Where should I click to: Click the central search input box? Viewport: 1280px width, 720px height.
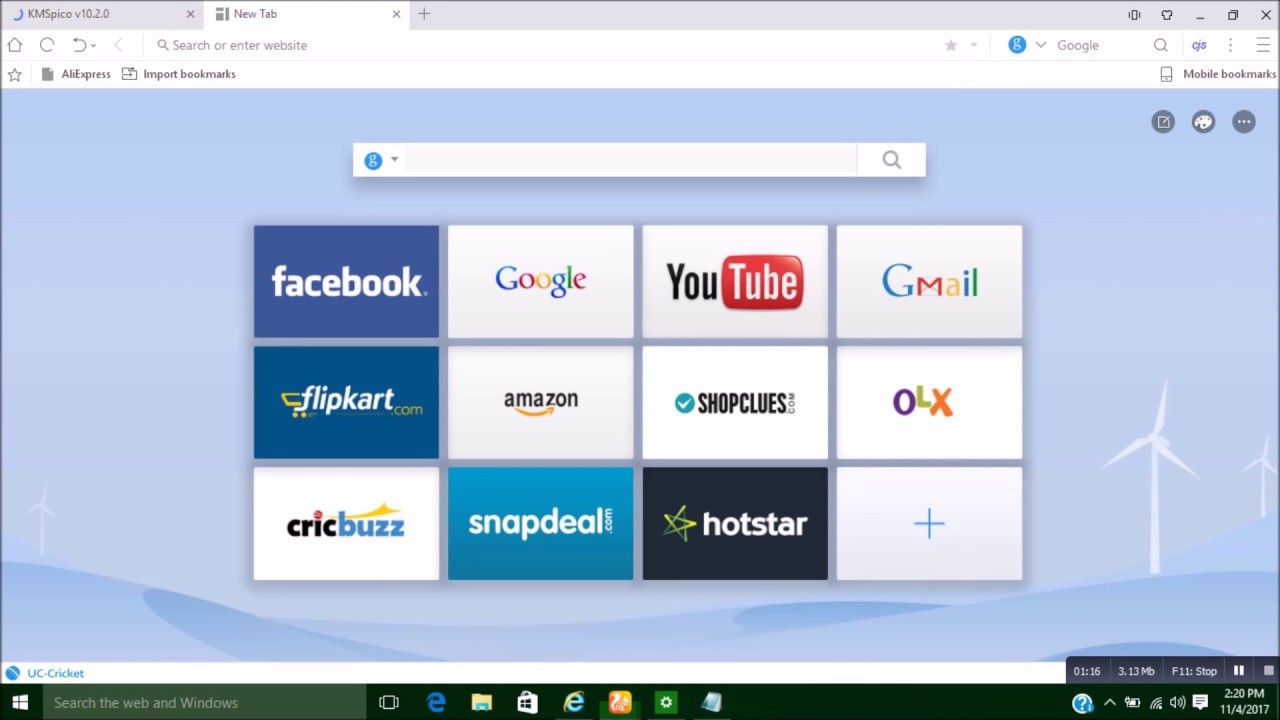pos(630,160)
